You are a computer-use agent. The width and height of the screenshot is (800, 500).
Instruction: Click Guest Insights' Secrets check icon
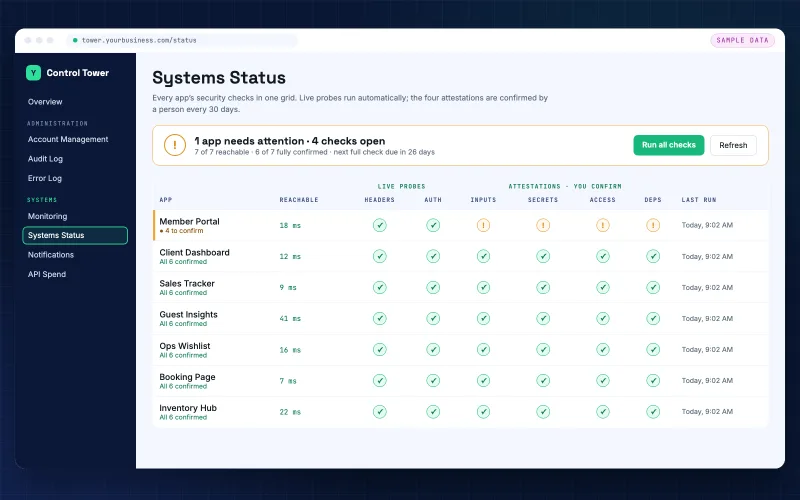(543, 318)
